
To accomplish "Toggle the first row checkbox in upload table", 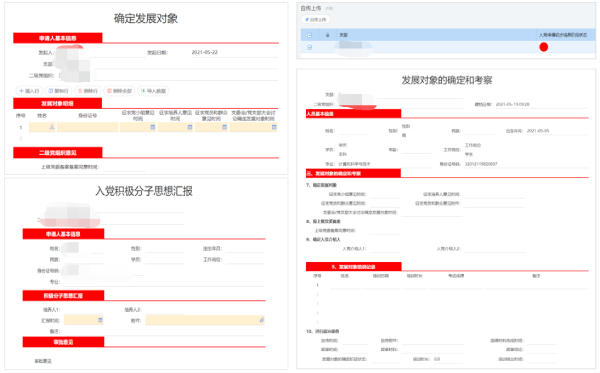I will pyautogui.click(x=310, y=47).
